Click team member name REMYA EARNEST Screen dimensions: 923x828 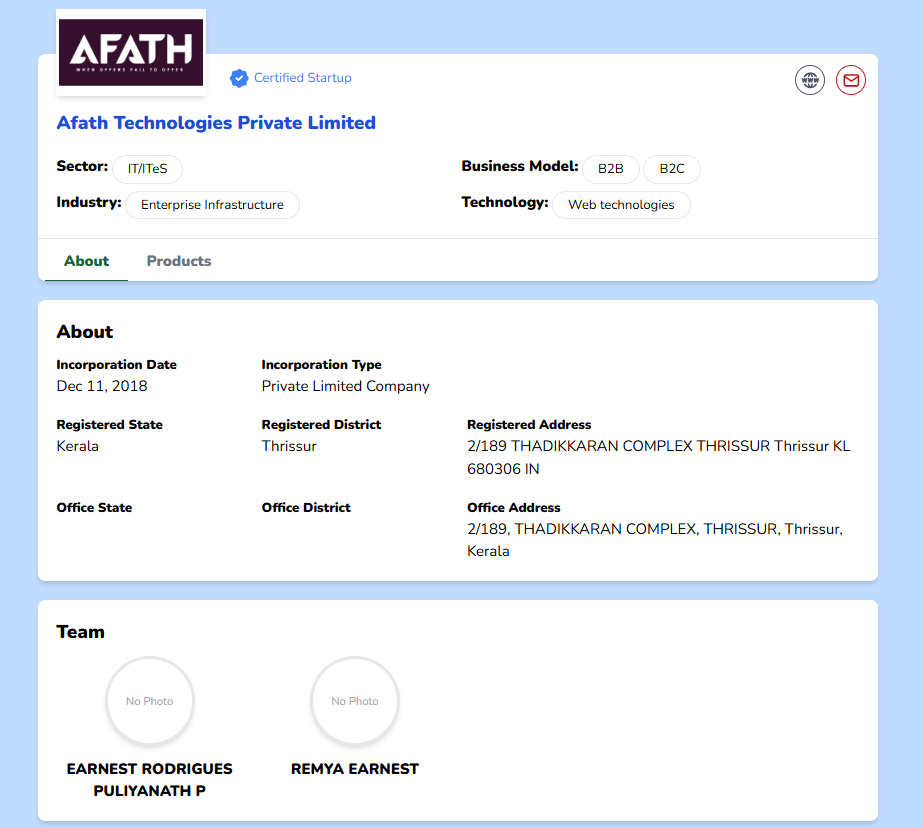[x=355, y=769]
